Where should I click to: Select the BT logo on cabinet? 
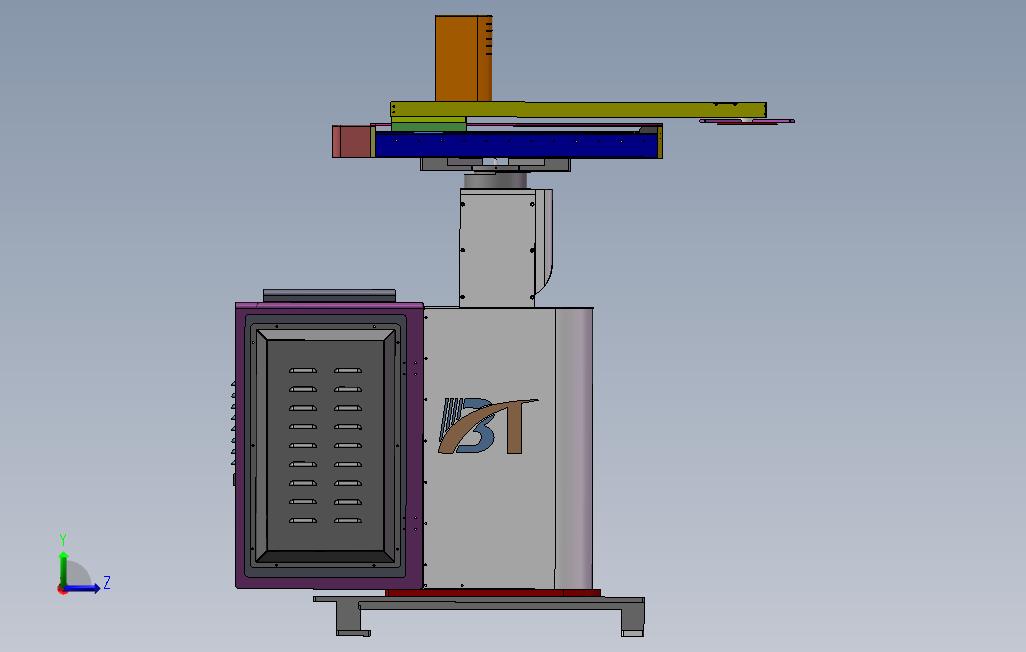point(488,426)
